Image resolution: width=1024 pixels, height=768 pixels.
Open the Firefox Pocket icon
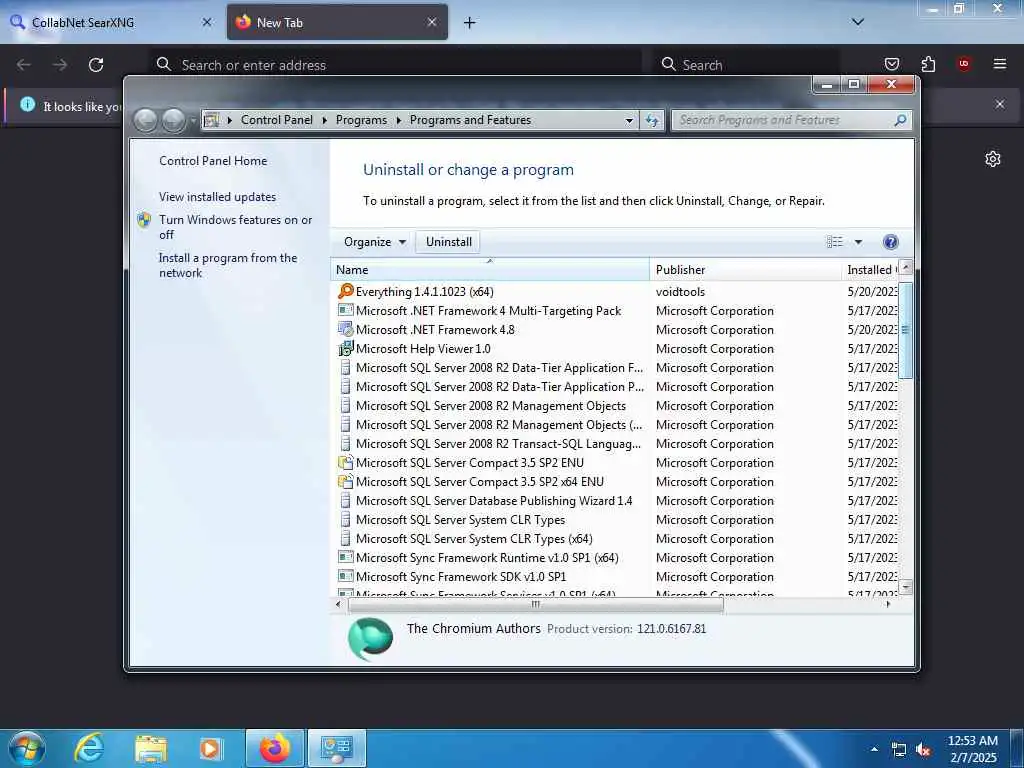point(891,64)
